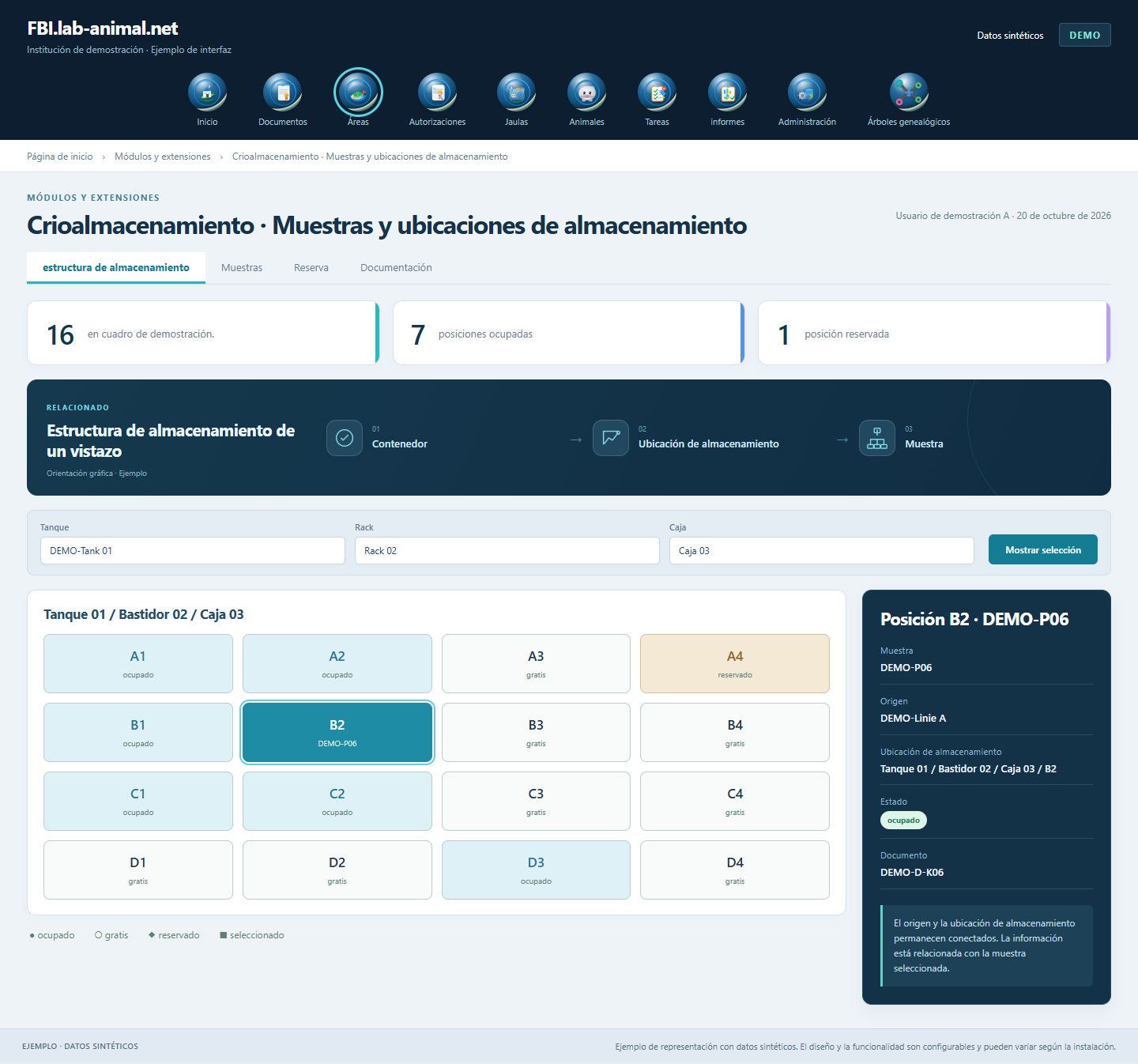Open the Informes reports icon

[x=727, y=92]
